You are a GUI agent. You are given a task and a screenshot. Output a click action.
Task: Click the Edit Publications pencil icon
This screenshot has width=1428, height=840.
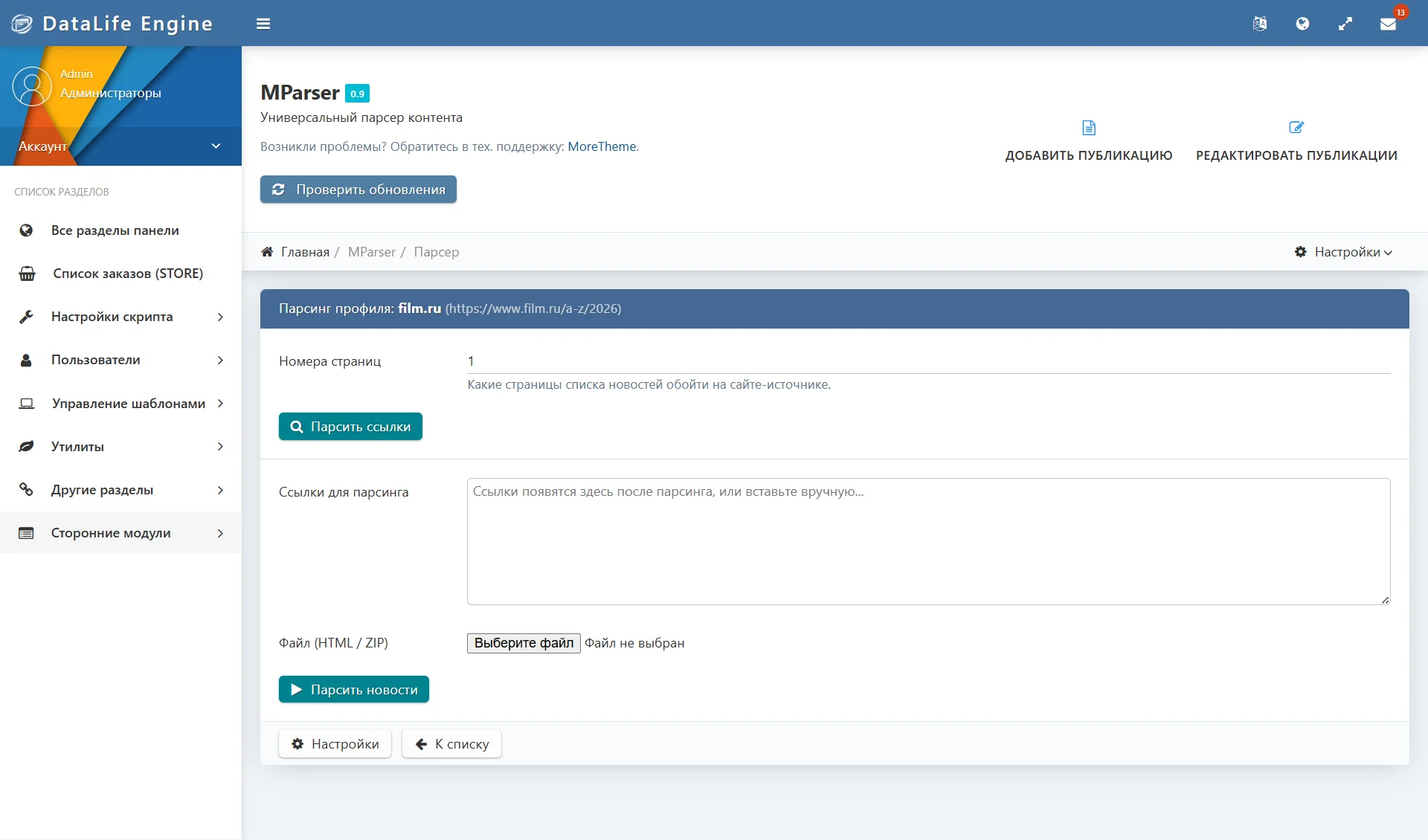point(1296,128)
